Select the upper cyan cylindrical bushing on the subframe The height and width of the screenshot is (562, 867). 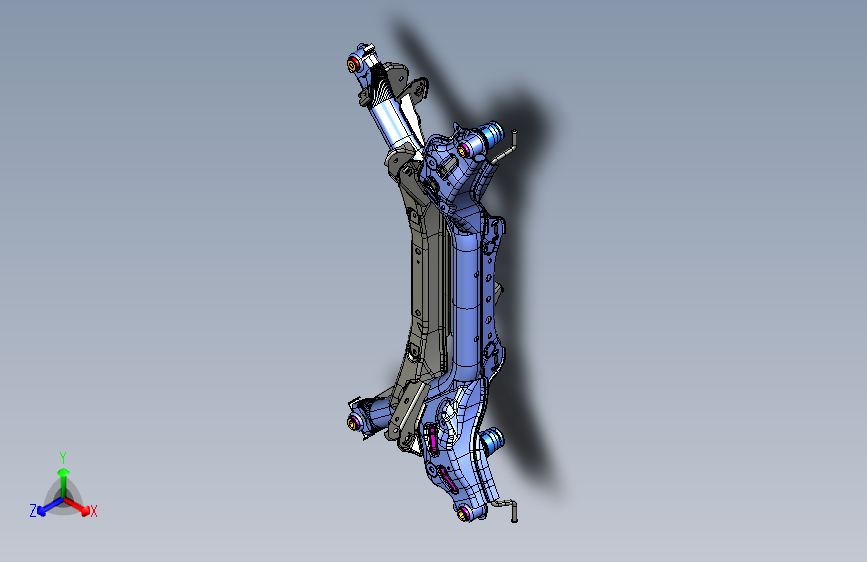491,133
